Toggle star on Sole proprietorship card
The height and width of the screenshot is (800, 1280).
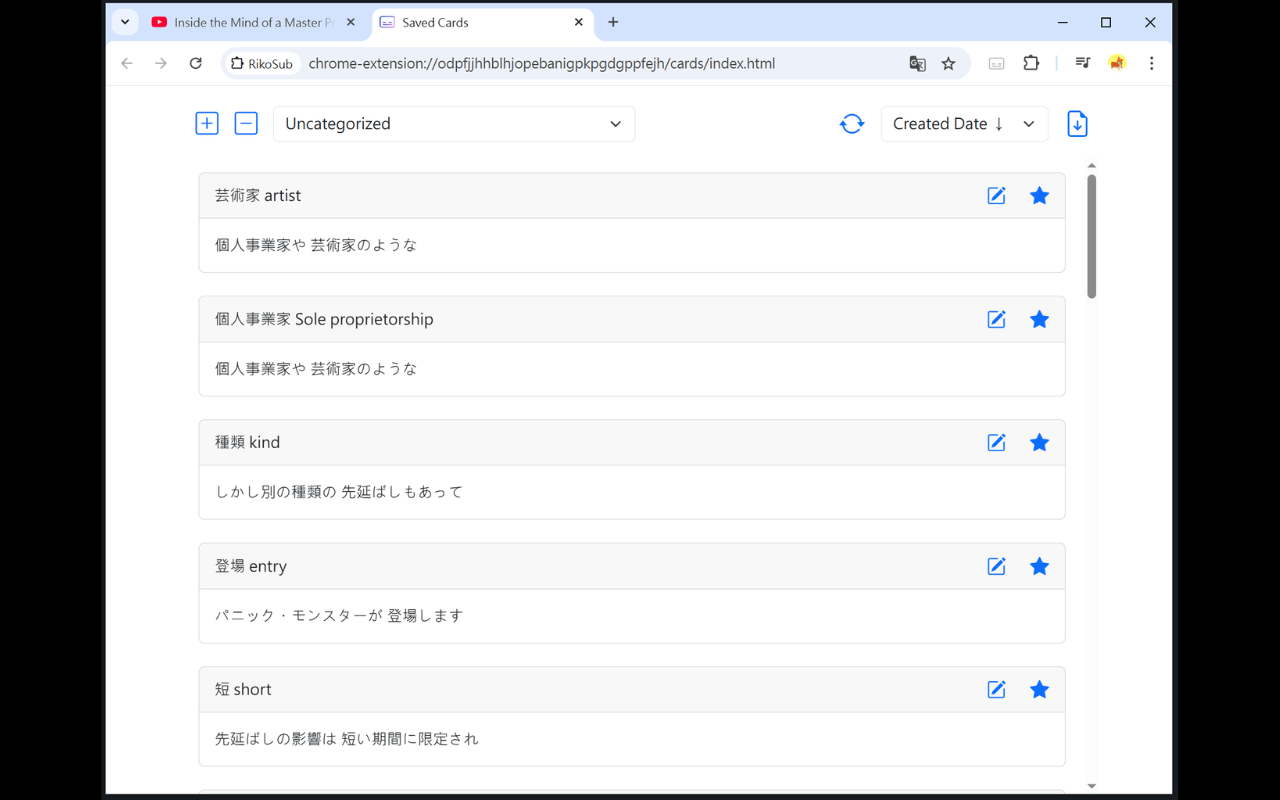pyautogui.click(x=1040, y=319)
